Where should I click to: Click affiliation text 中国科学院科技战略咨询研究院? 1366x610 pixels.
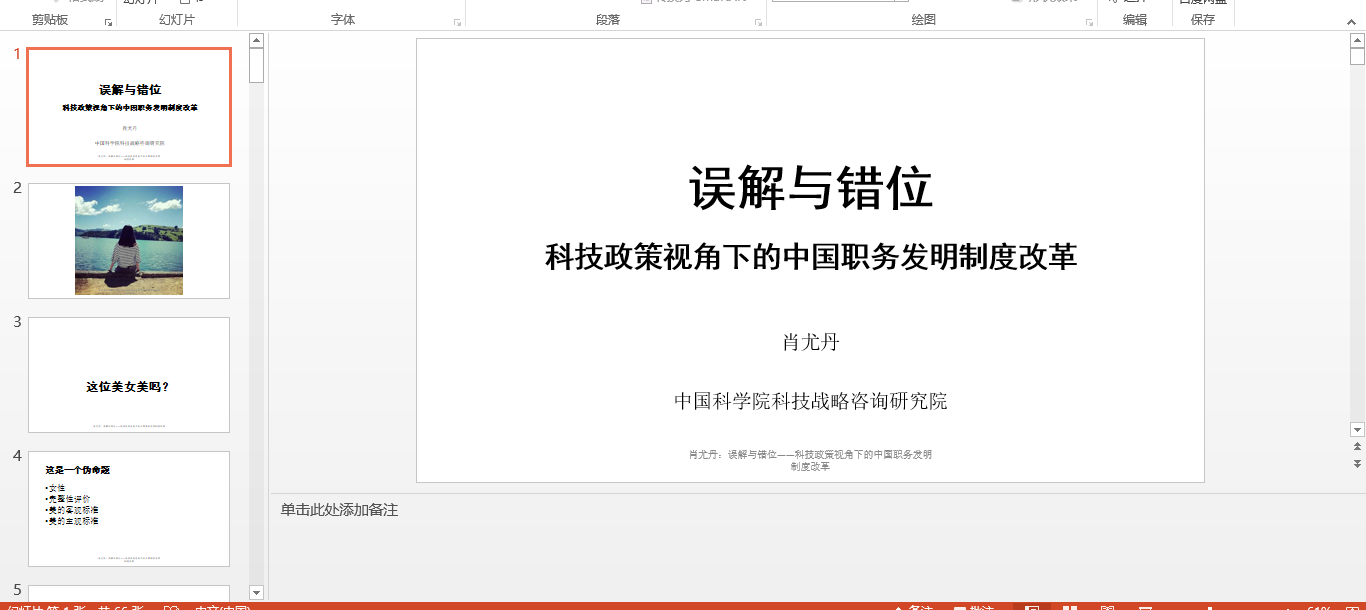[811, 401]
